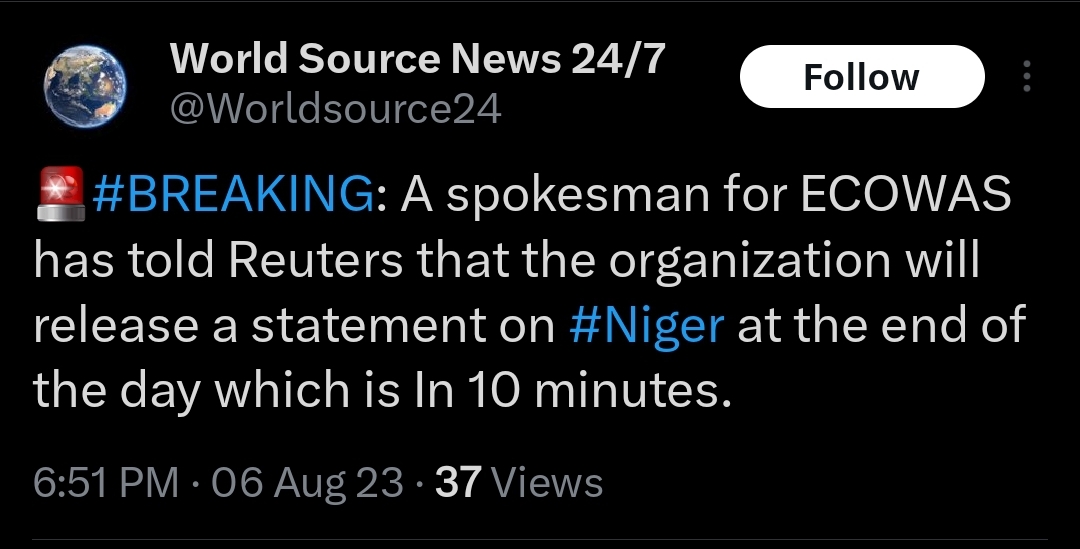This screenshot has width=1080, height=549.
Task: Open the three-dot more options menu
Action: tap(1027, 78)
